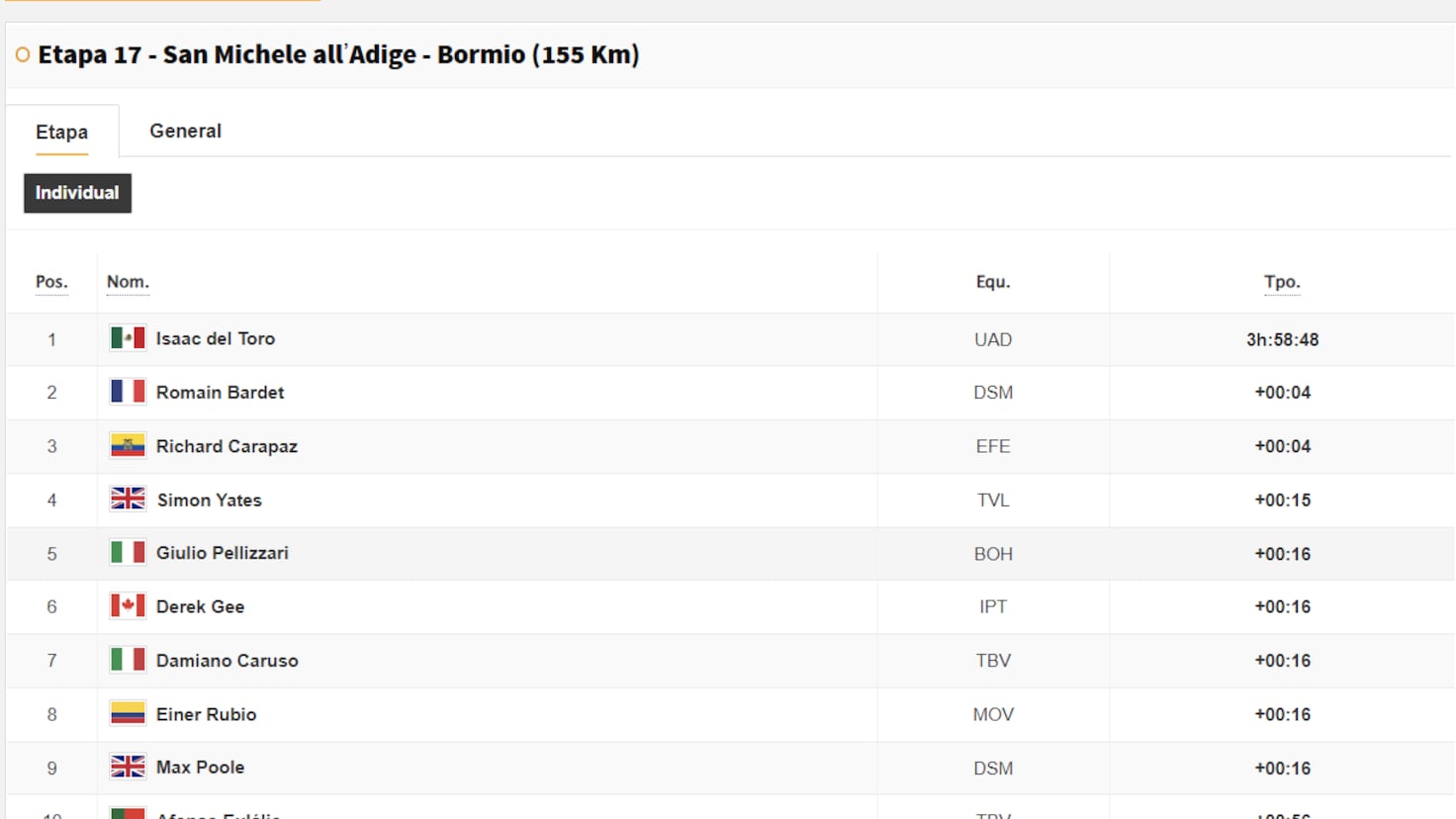Click the Colombian flag beside Einer Rubio
1456x819 pixels.
click(128, 714)
